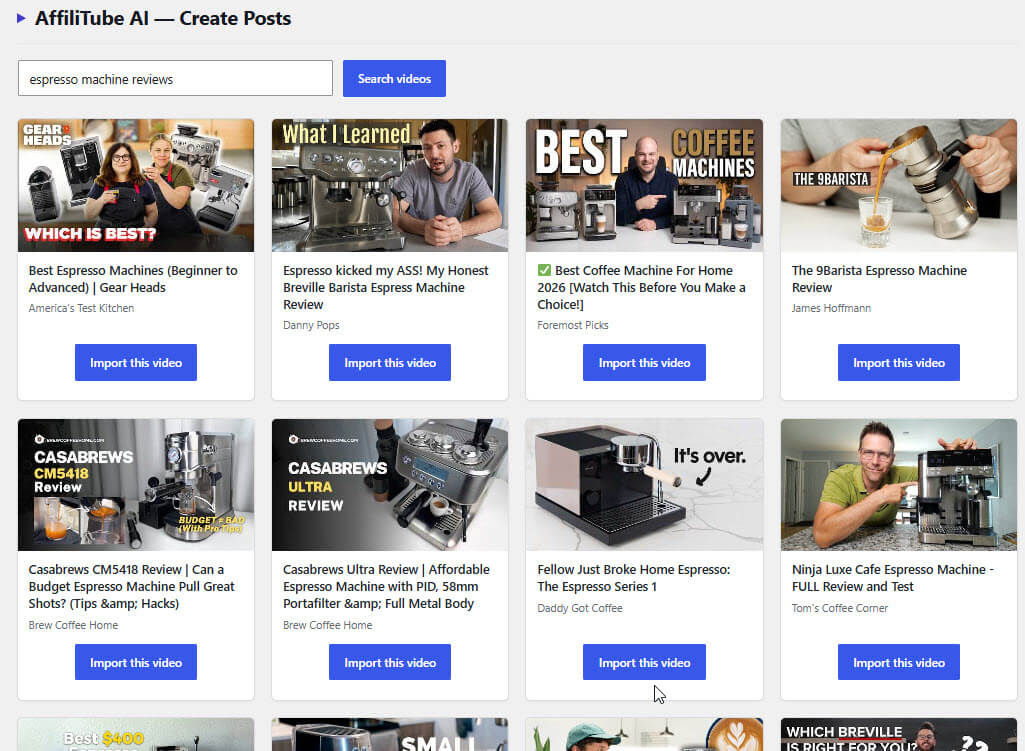Click title 'Best Espresso Machines (Beginner to Advanced)'
The width and height of the screenshot is (1025, 751).
coord(133,279)
